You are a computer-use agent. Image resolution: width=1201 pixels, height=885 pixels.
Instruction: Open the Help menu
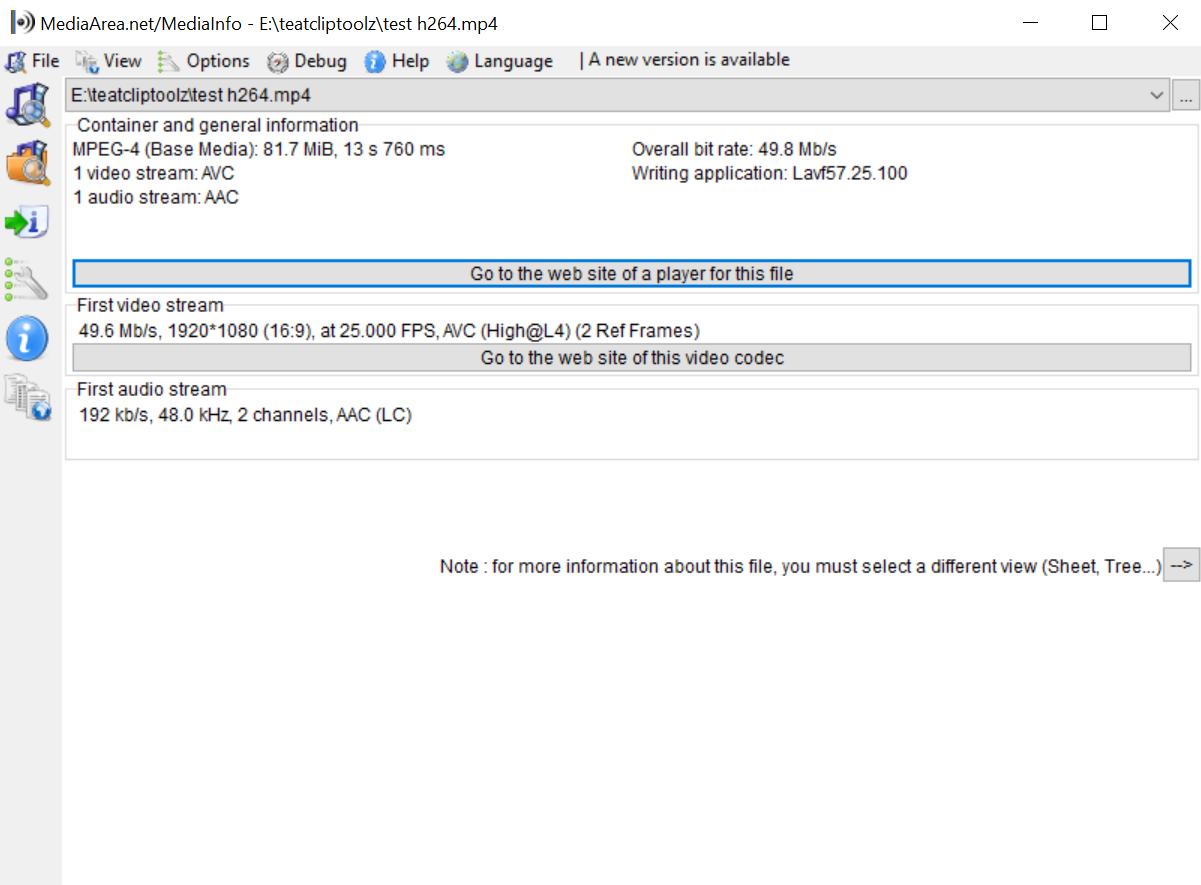point(397,61)
